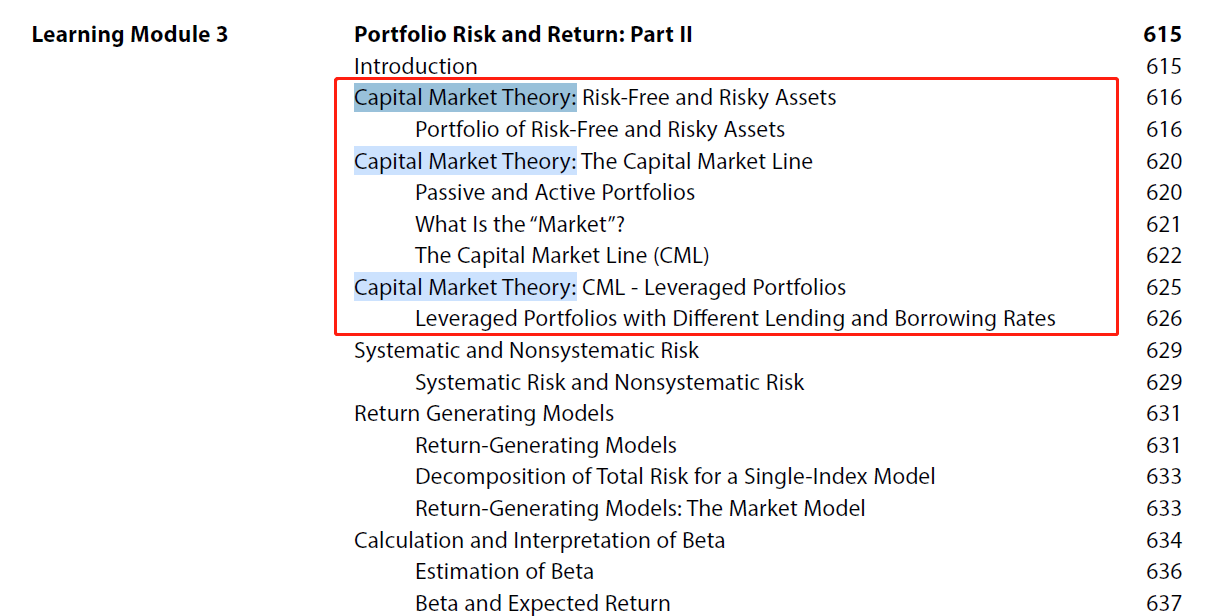Open Portfolio Risk and Return: Part II

pos(523,35)
